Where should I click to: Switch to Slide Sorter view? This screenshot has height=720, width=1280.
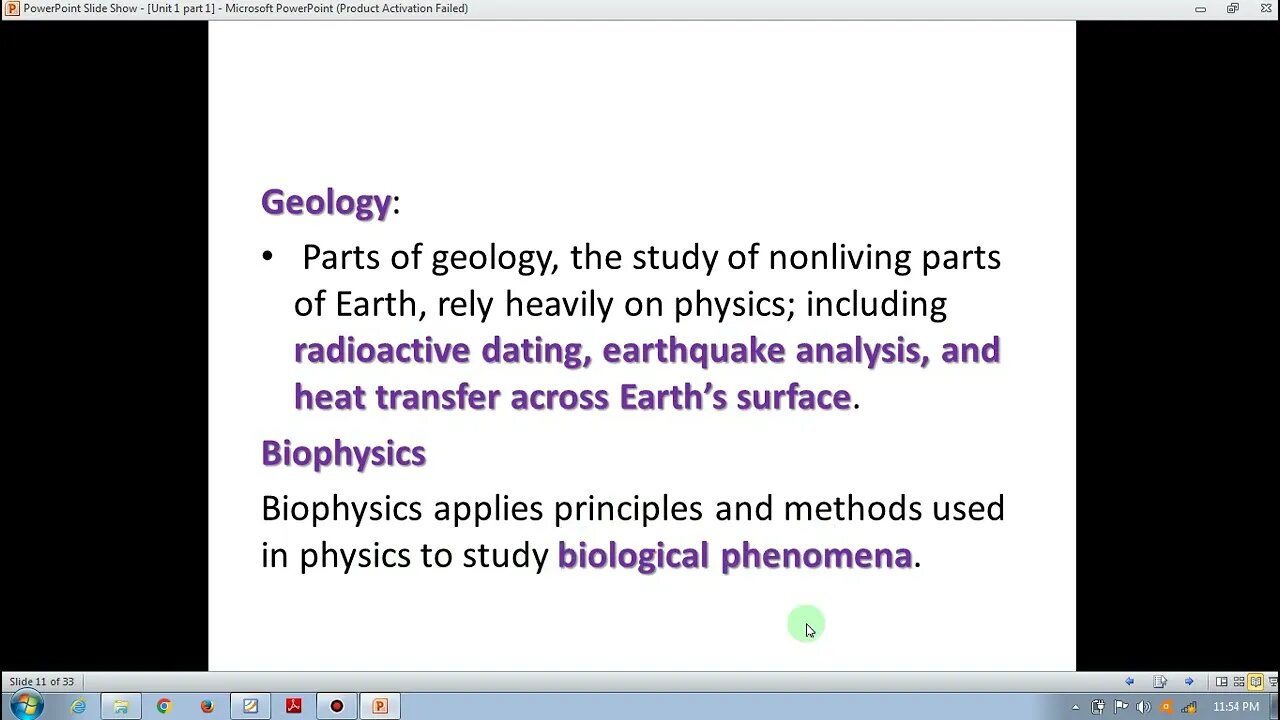pyautogui.click(x=1239, y=682)
